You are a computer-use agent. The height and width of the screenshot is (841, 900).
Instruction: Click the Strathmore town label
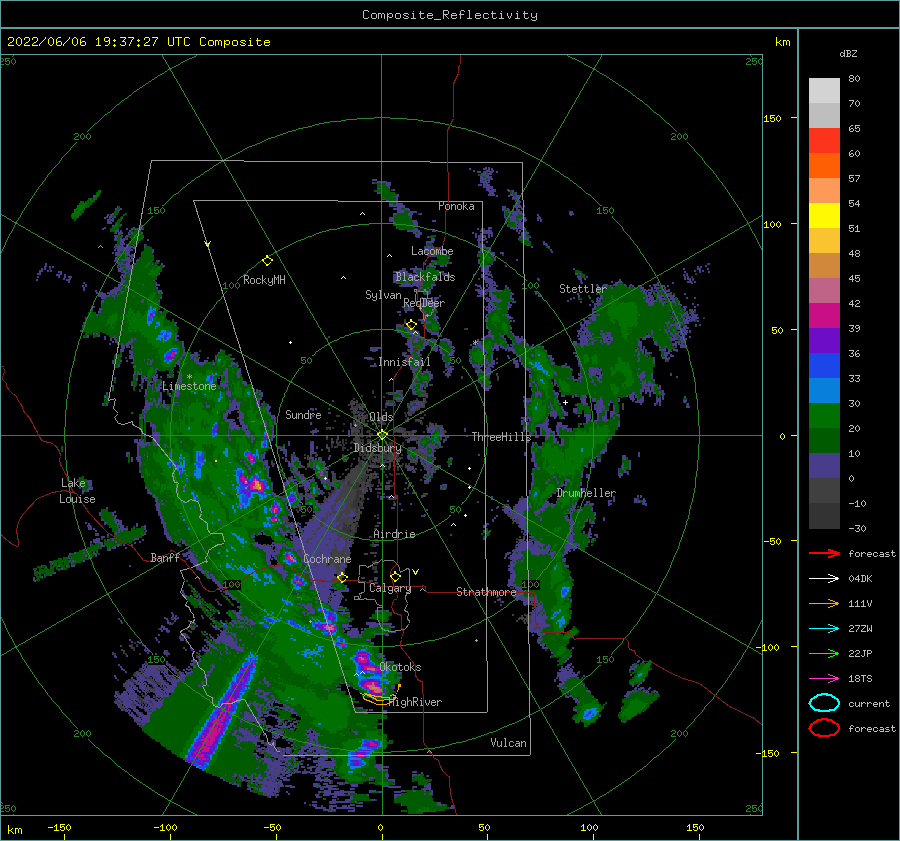486,592
